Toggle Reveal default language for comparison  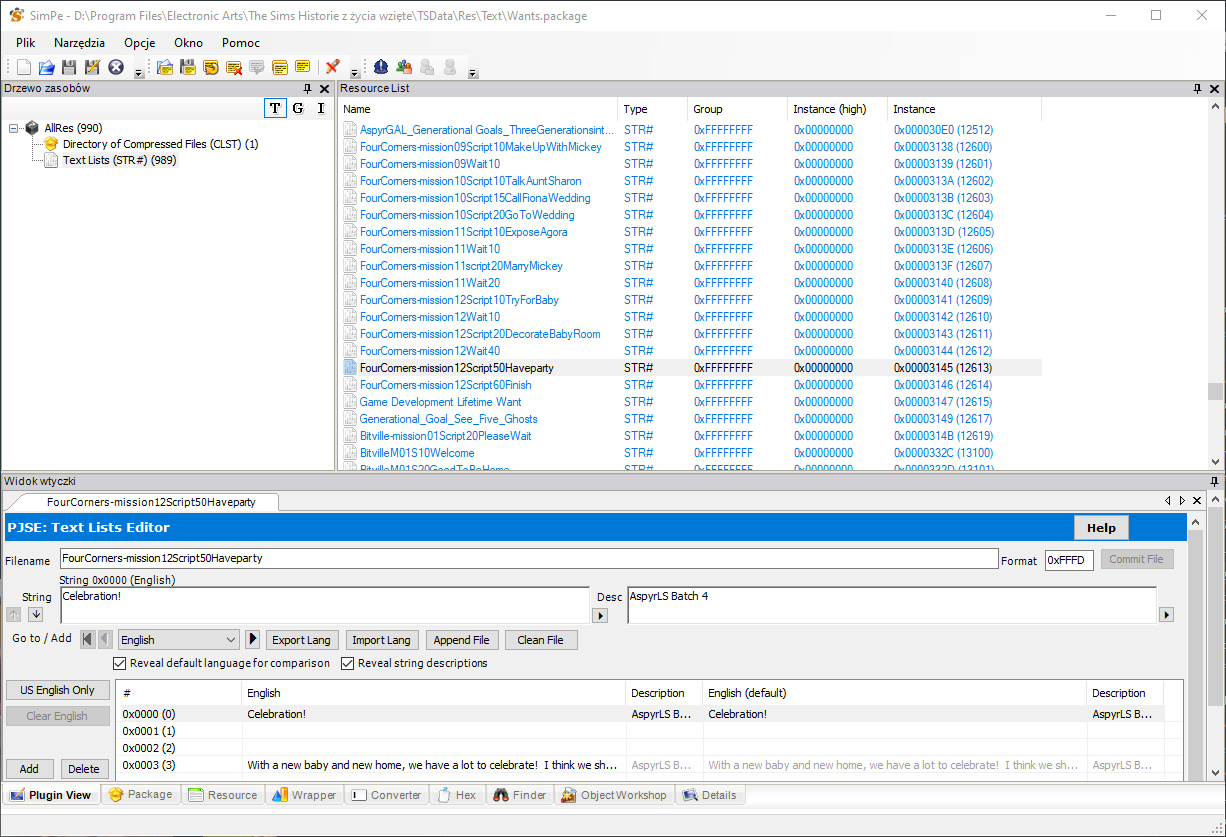pos(120,663)
